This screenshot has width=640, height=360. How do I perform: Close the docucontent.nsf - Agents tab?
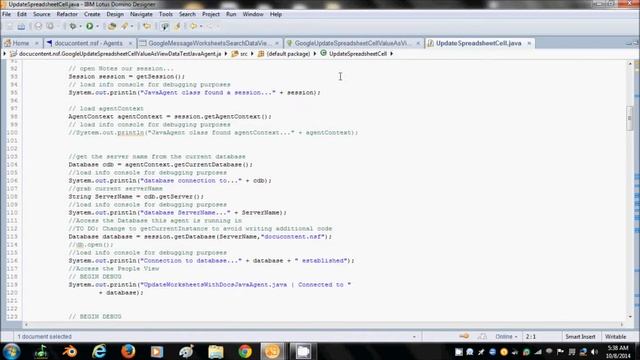[x=130, y=43]
